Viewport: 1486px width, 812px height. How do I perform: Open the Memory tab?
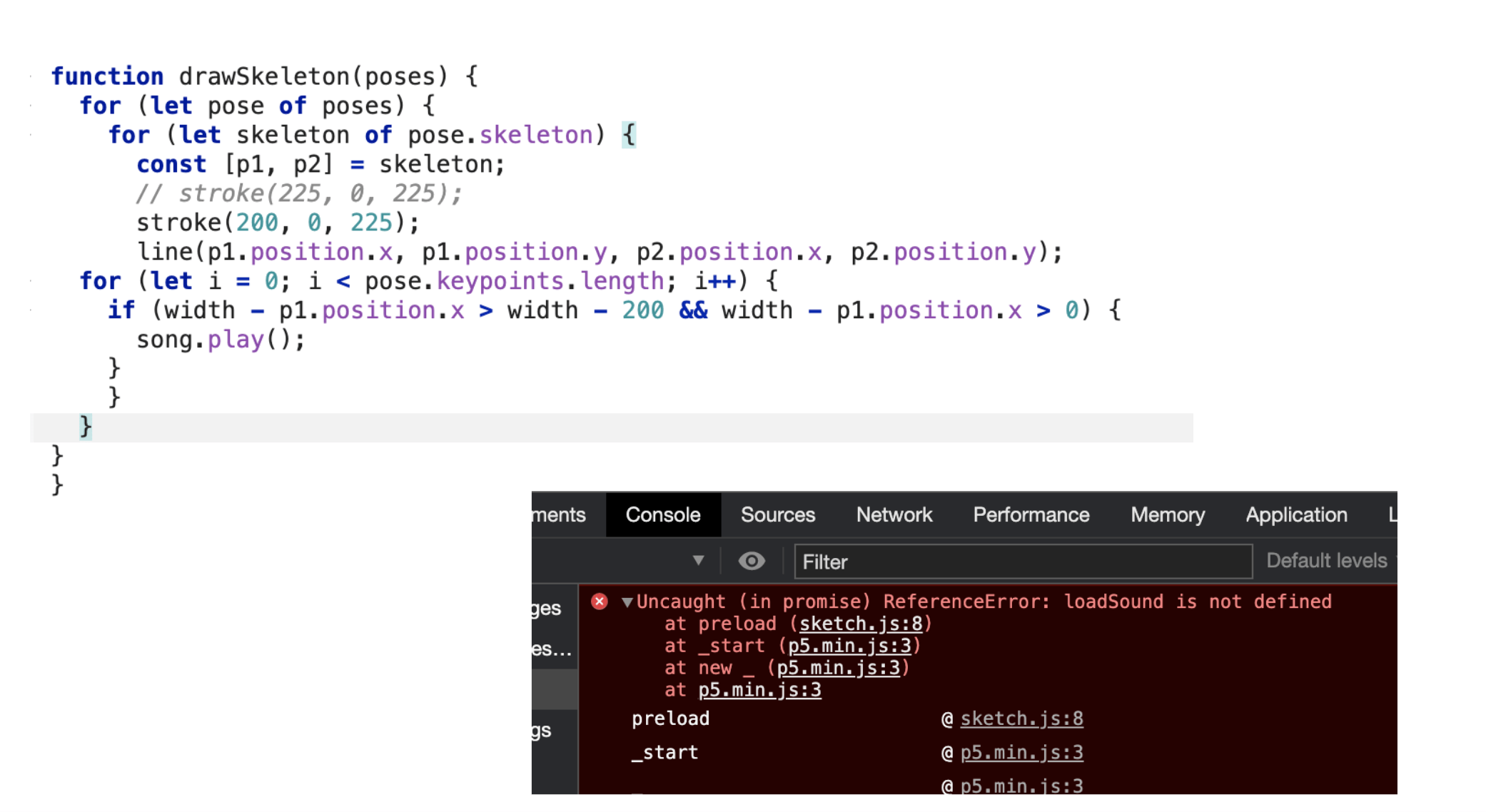click(x=1167, y=514)
